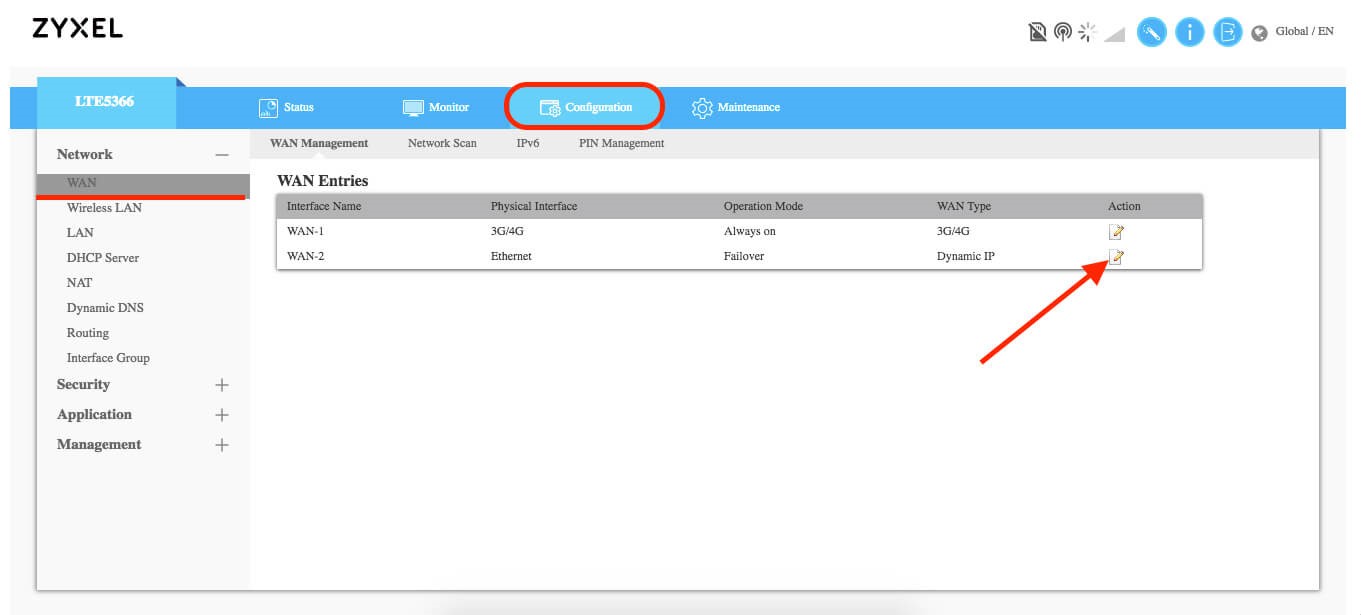Screen dimensions: 1361x615
Task: Click the Always on operation mode cell
Action: click(x=750, y=232)
